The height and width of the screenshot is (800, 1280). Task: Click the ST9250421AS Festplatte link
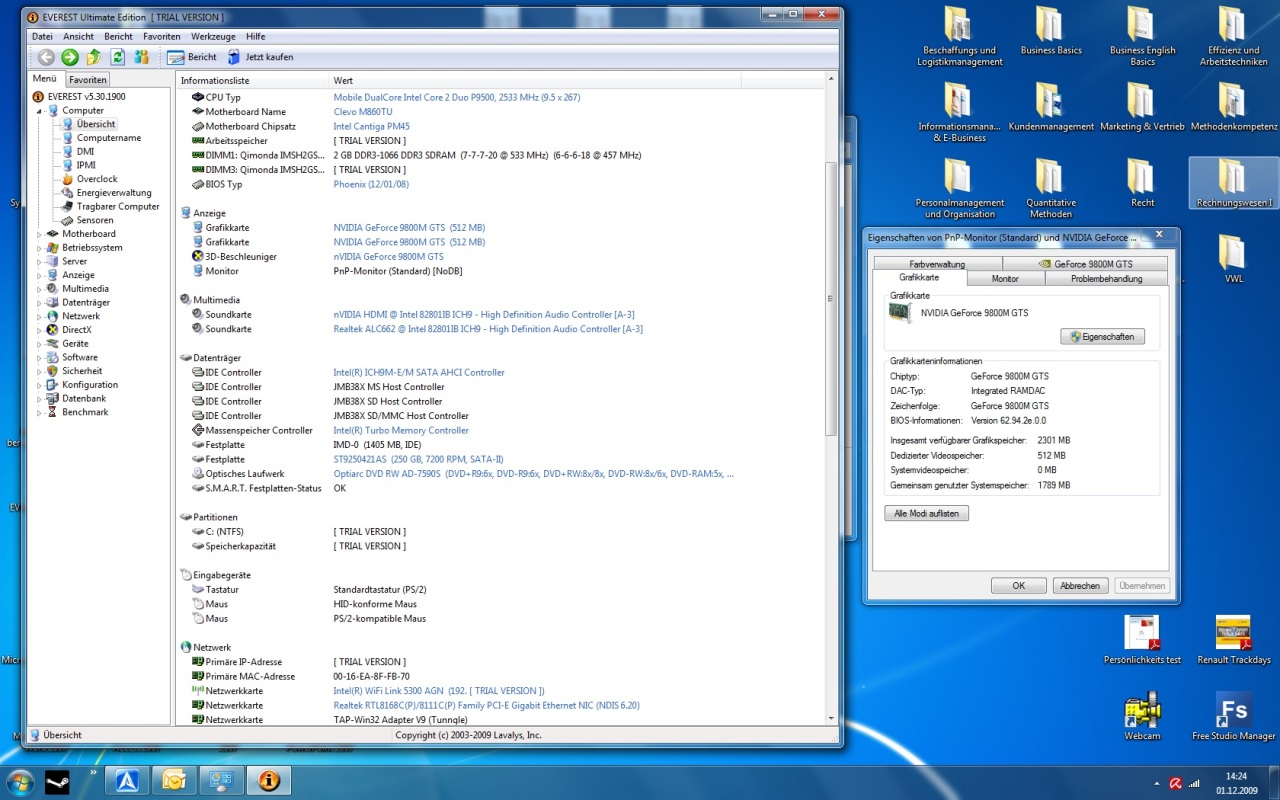418,459
